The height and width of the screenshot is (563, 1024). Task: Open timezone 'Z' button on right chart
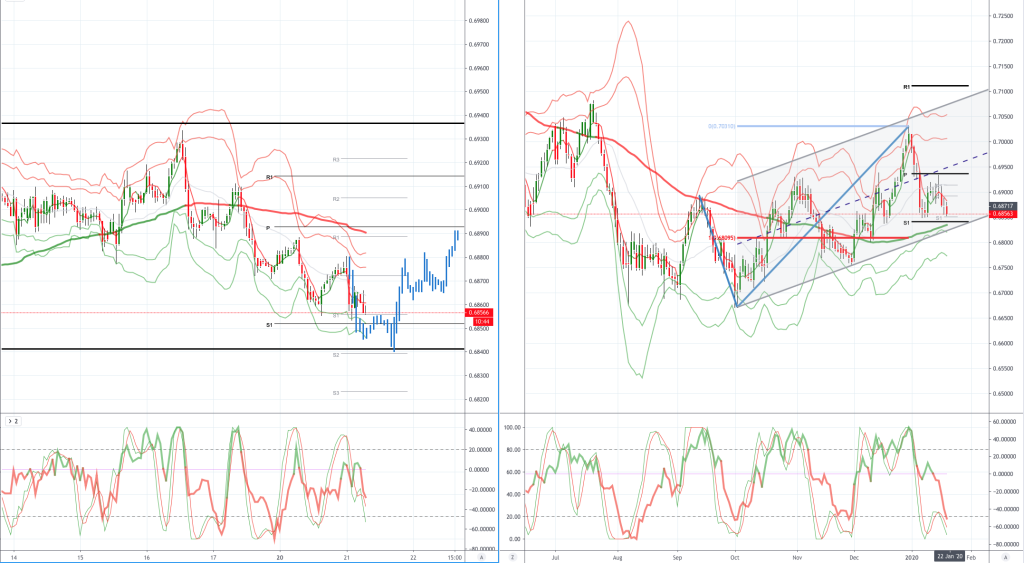pos(513,558)
